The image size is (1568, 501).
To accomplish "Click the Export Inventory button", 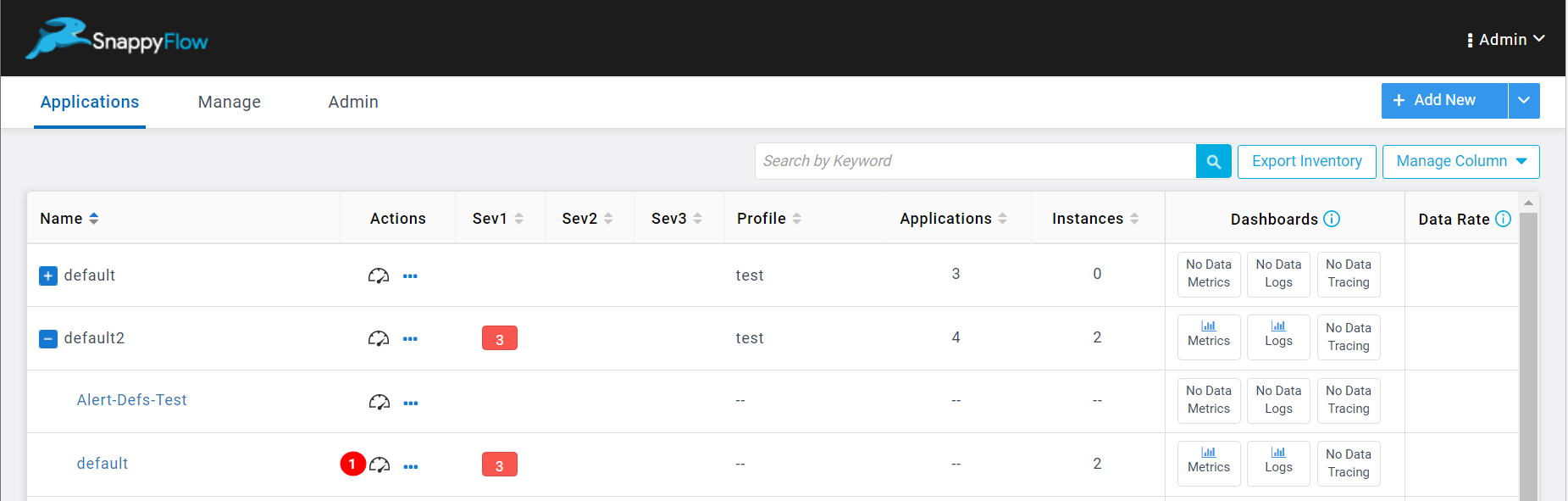I will pos(1306,161).
